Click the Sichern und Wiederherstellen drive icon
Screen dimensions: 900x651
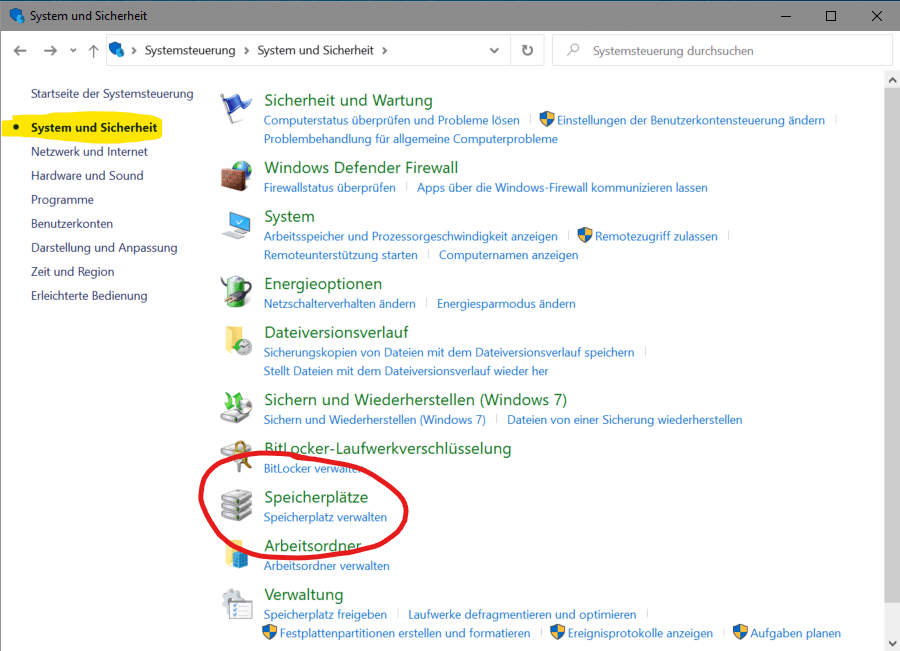coord(236,407)
